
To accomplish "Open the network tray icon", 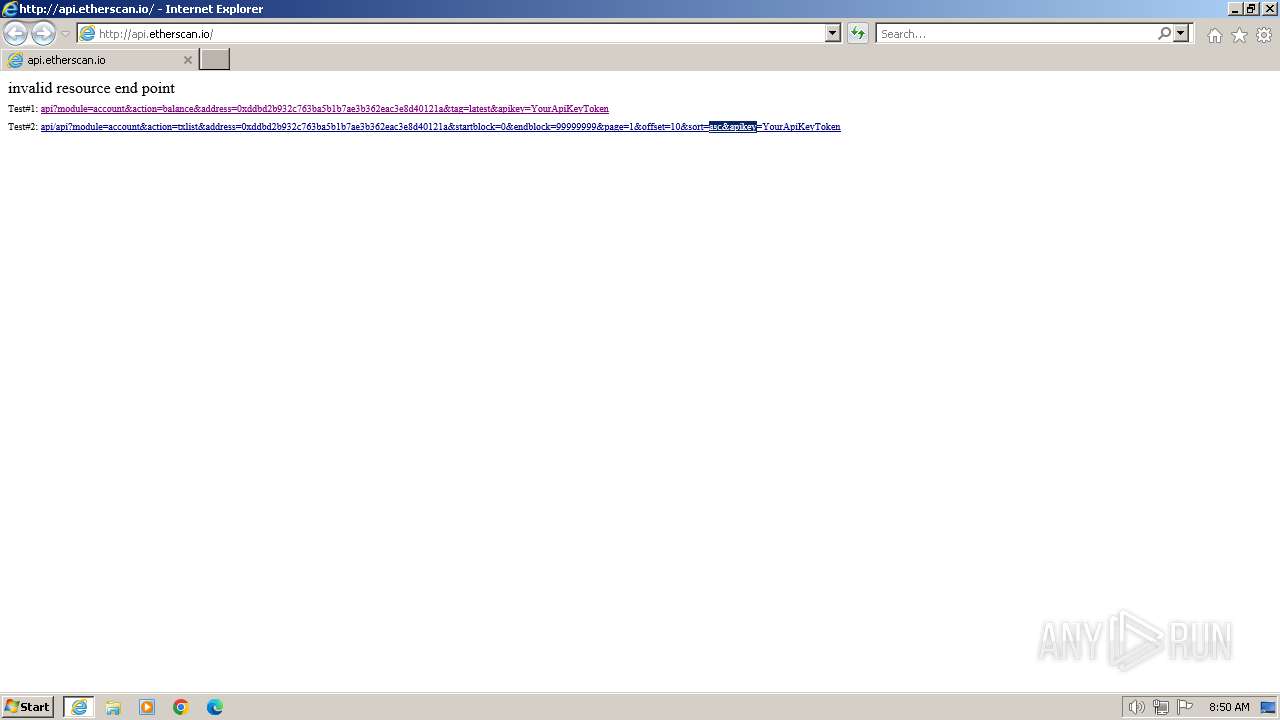I will 1161,707.
